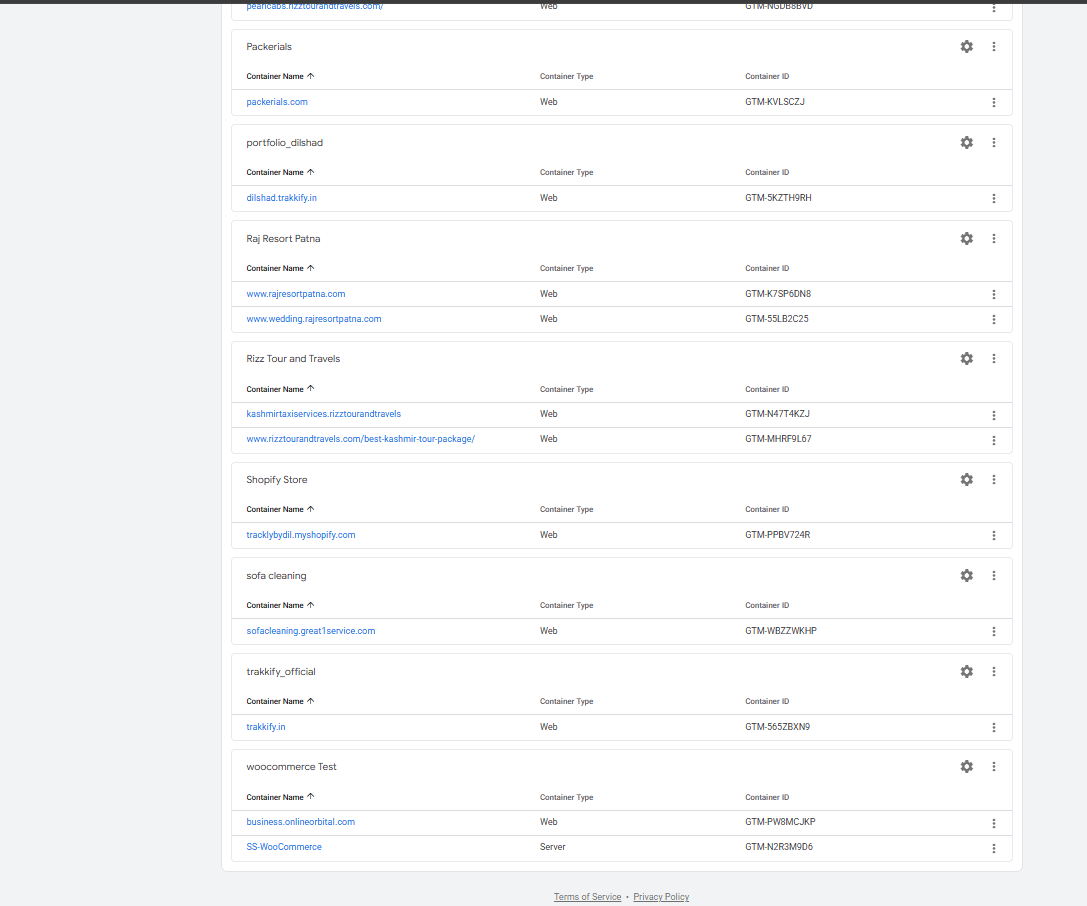Image resolution: width=1087 pixels, height=906 pixels.
Task: Click the Raj Resort Patna account title
Action: click(283, 238)
